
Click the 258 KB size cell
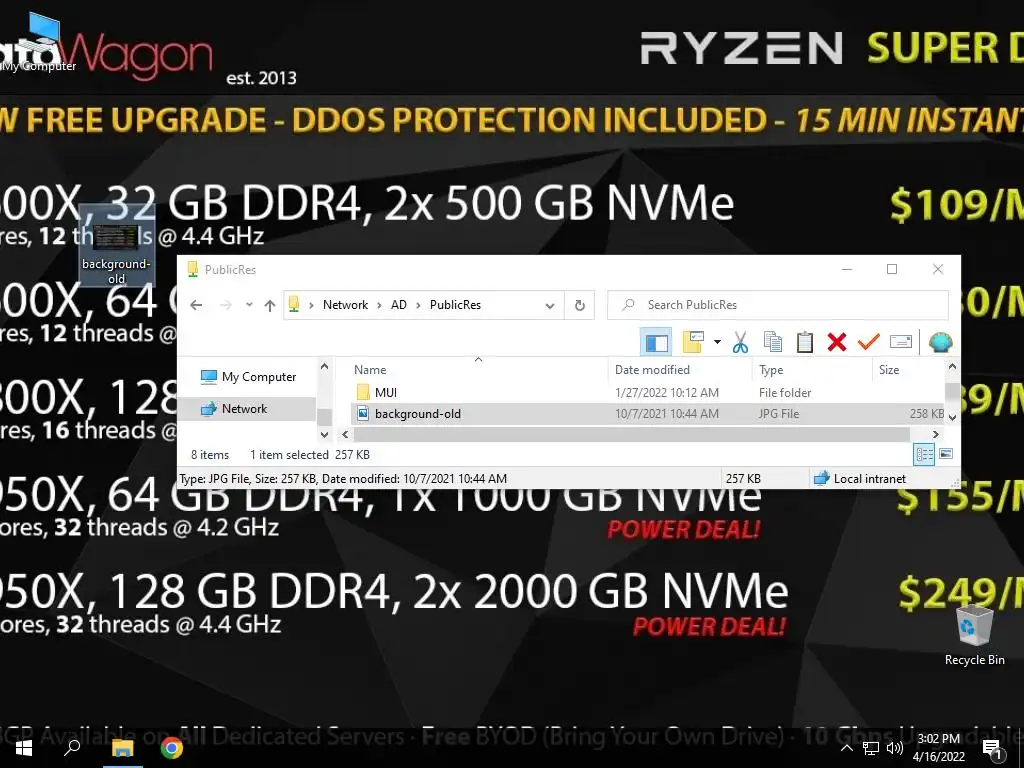[927, 414]
